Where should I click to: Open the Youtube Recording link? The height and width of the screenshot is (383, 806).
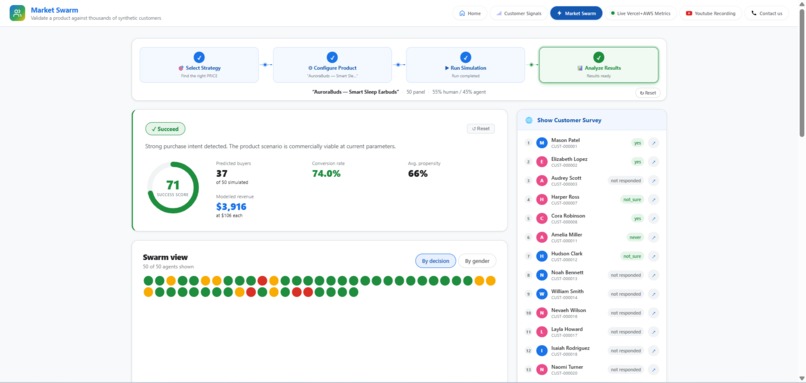pos(710,13)
